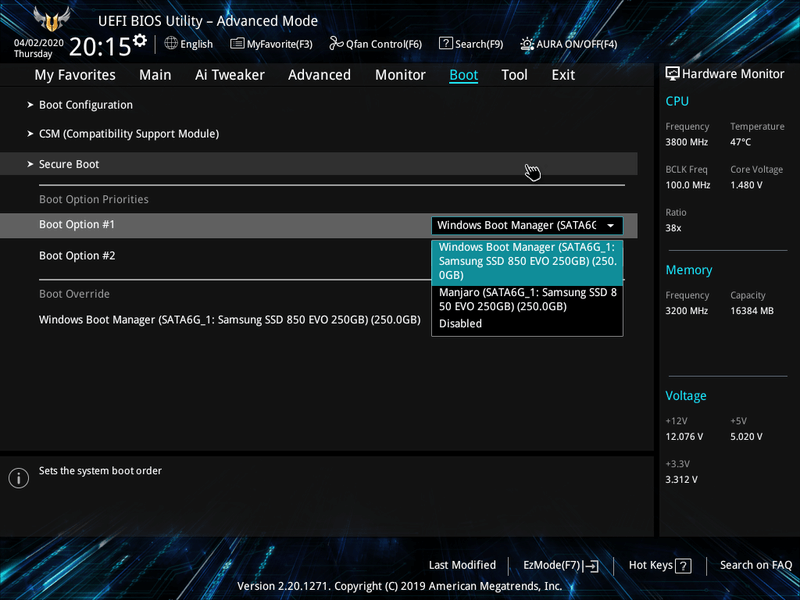Click the Hardware Monitor screen icon
The image size is (800, 600).
coord(672,73)
